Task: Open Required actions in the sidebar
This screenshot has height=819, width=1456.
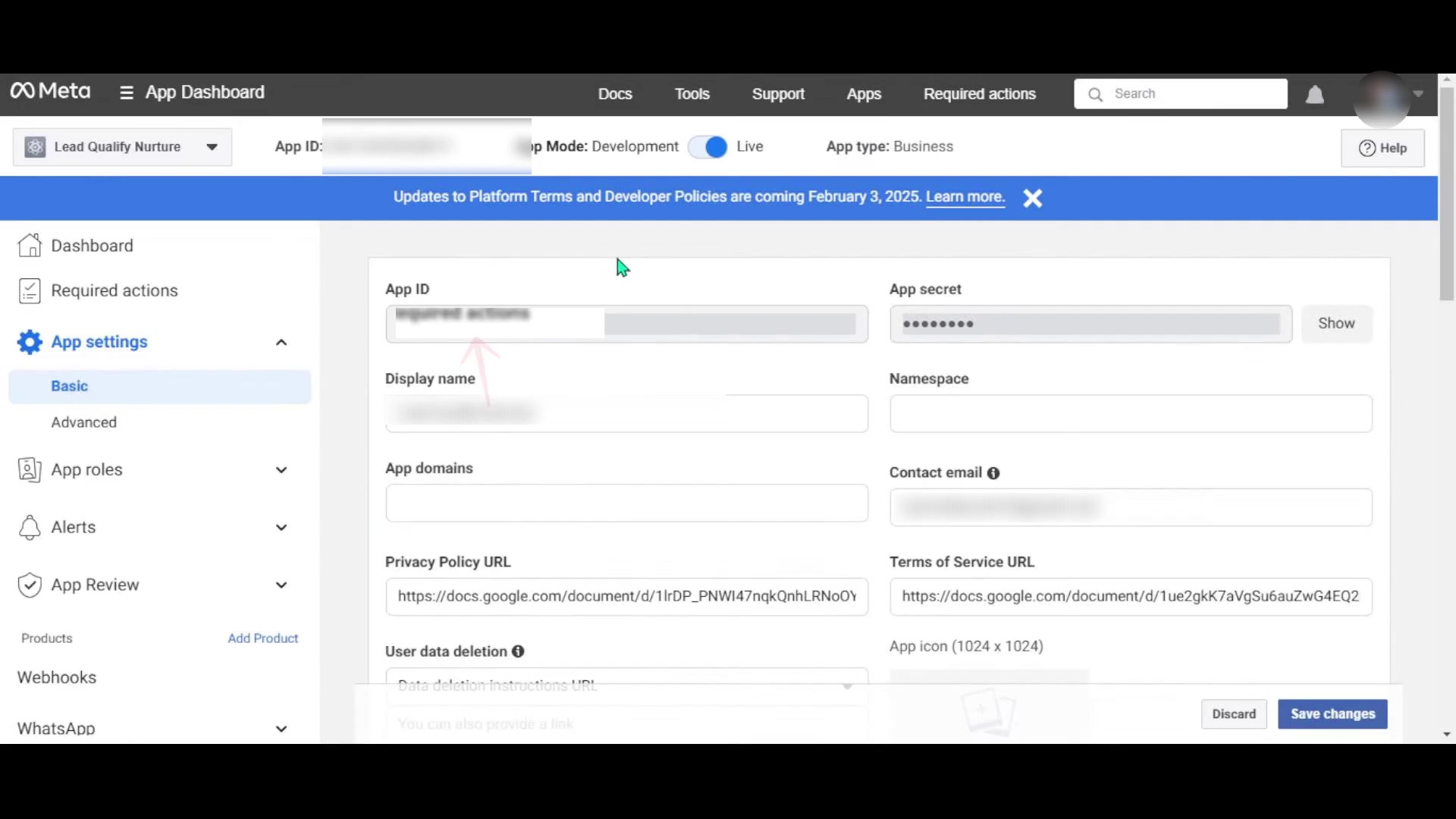Action: pyautogui.click(x=115, y=290)
